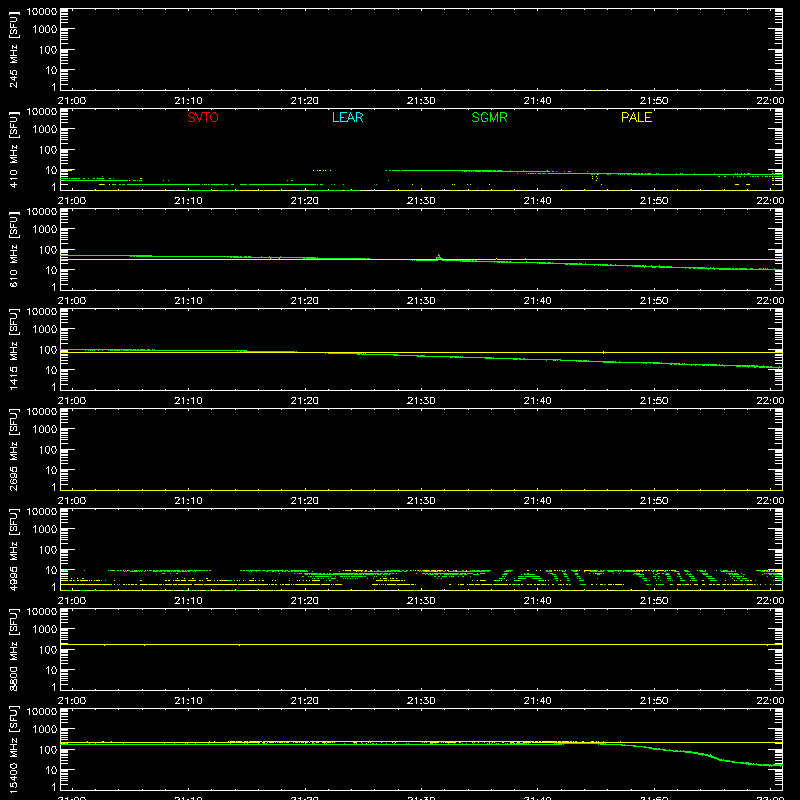Click the 21:20 time label below 4995 MHz panel

[x=305, y=601]
